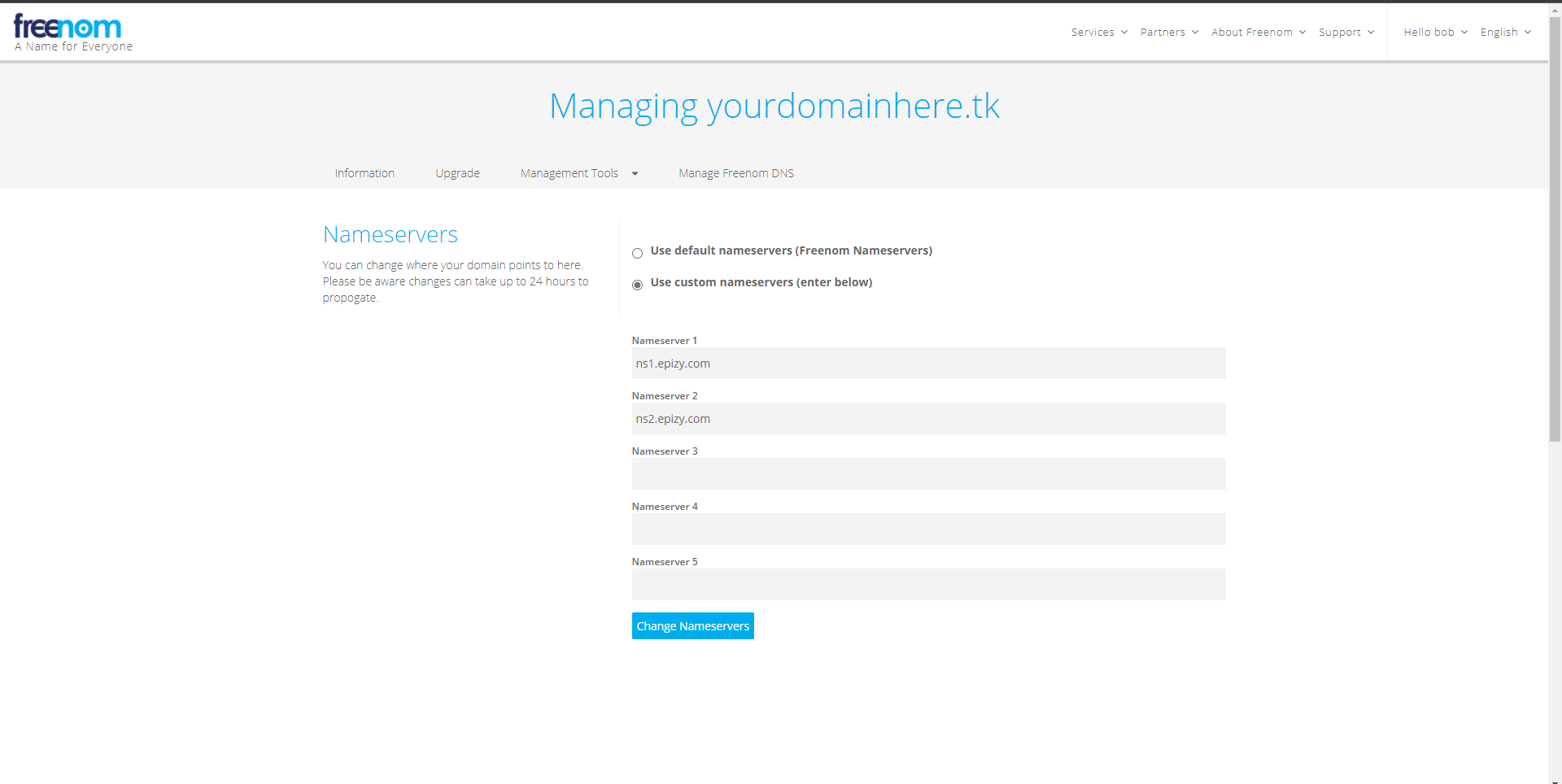Expand the Support dropdown
Viewport: 1562px width, 784px height.
click(x=1346, y=33)
